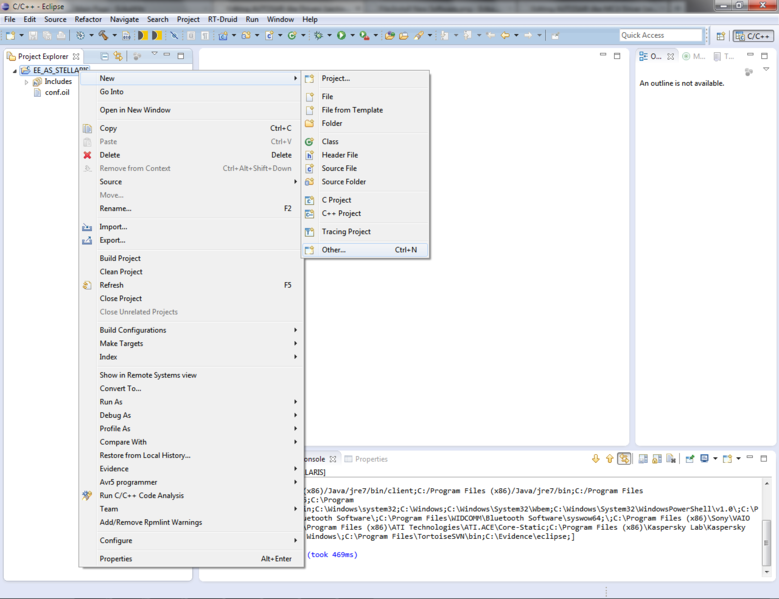Click the Run button in toolbar
Screen dimensions: 779x599
[x=341, y=35]
